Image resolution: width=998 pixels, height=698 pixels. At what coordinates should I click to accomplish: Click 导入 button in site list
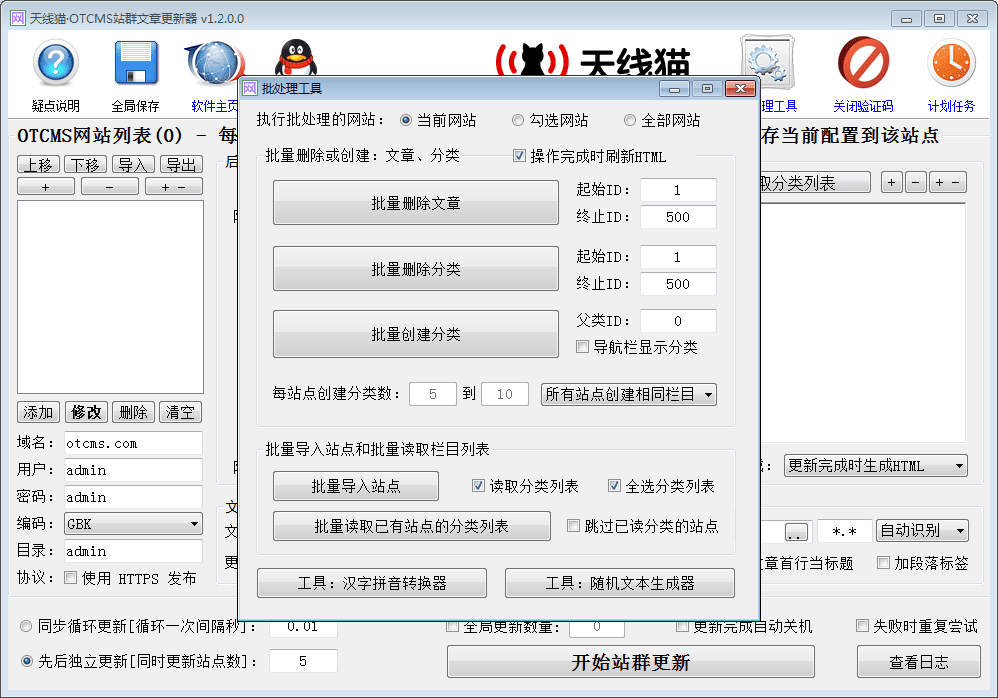pos(133,165)
